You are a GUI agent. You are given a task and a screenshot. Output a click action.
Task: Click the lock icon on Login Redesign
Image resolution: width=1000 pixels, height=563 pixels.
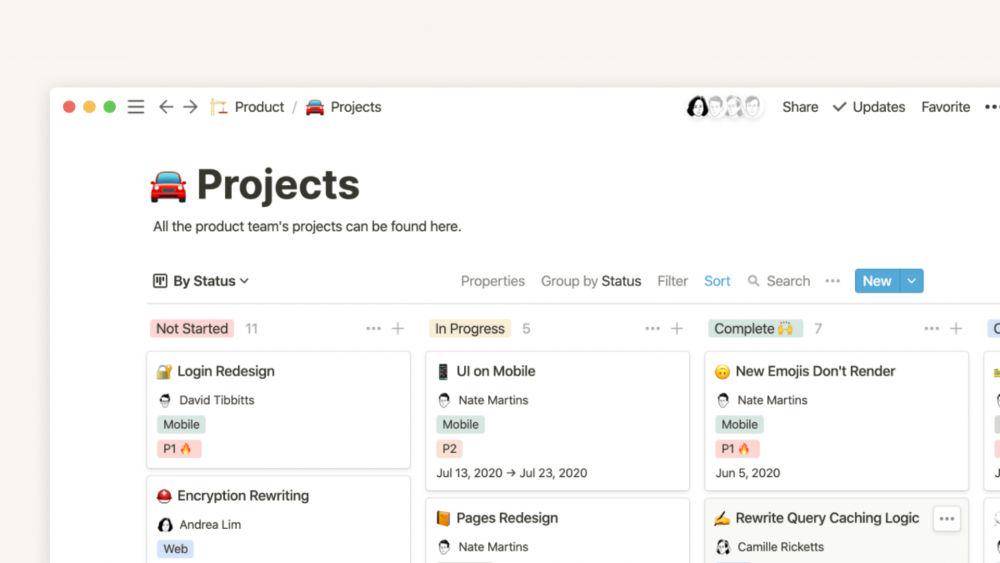coord(165,372)
